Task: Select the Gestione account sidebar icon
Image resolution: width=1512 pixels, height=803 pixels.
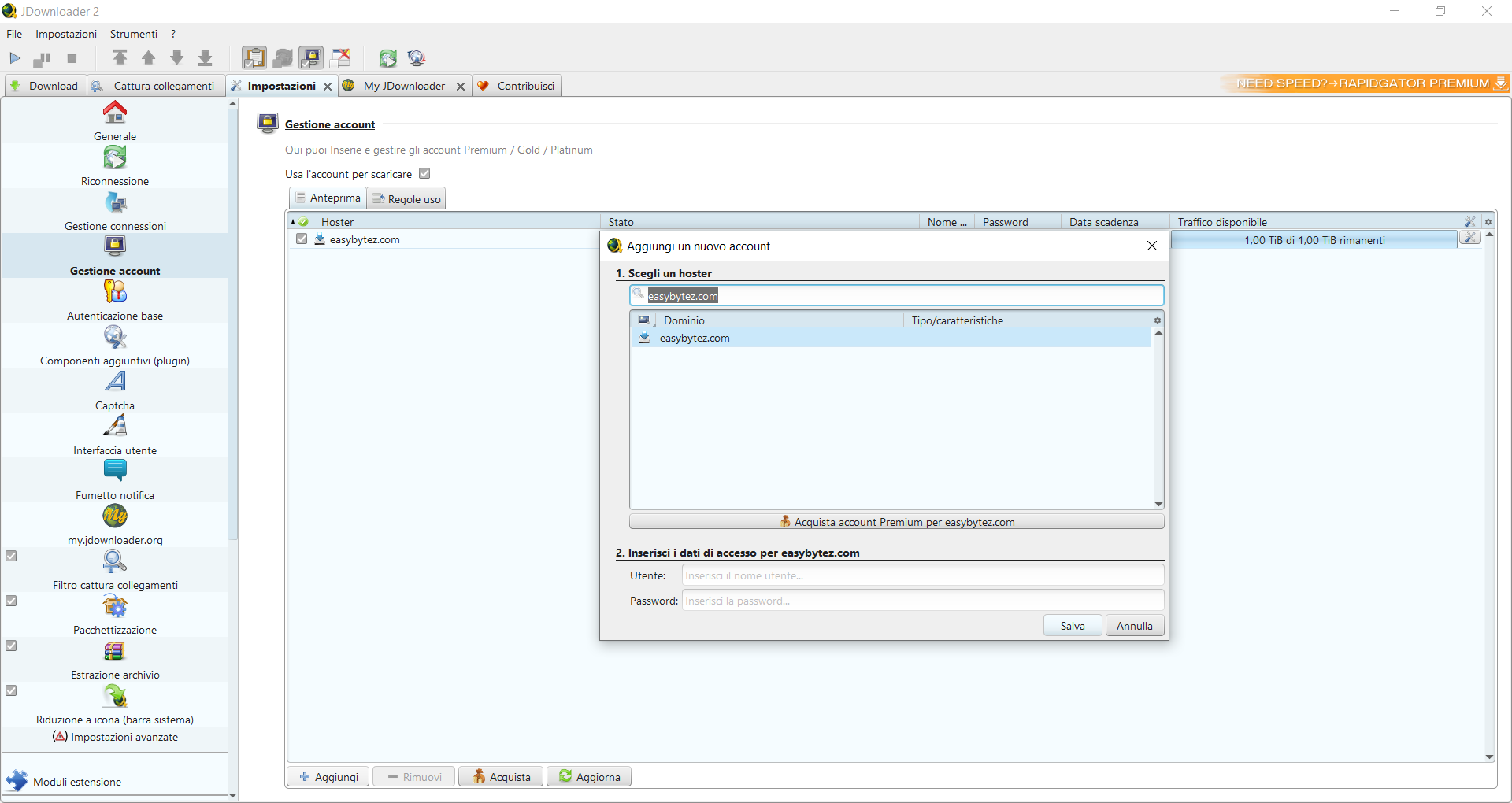Action: tap(115, 246)
